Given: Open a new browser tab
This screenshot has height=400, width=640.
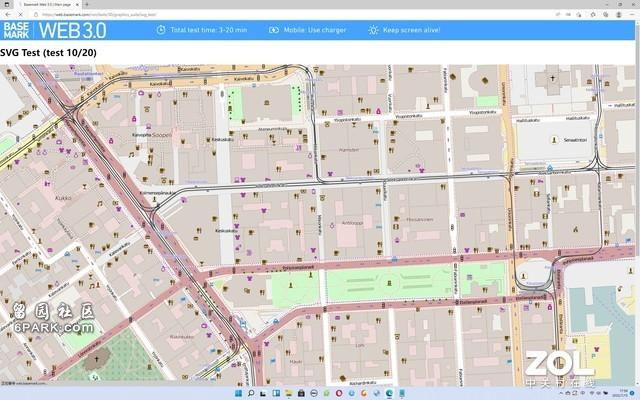Looking at the screenshot, I should [87, 4].
